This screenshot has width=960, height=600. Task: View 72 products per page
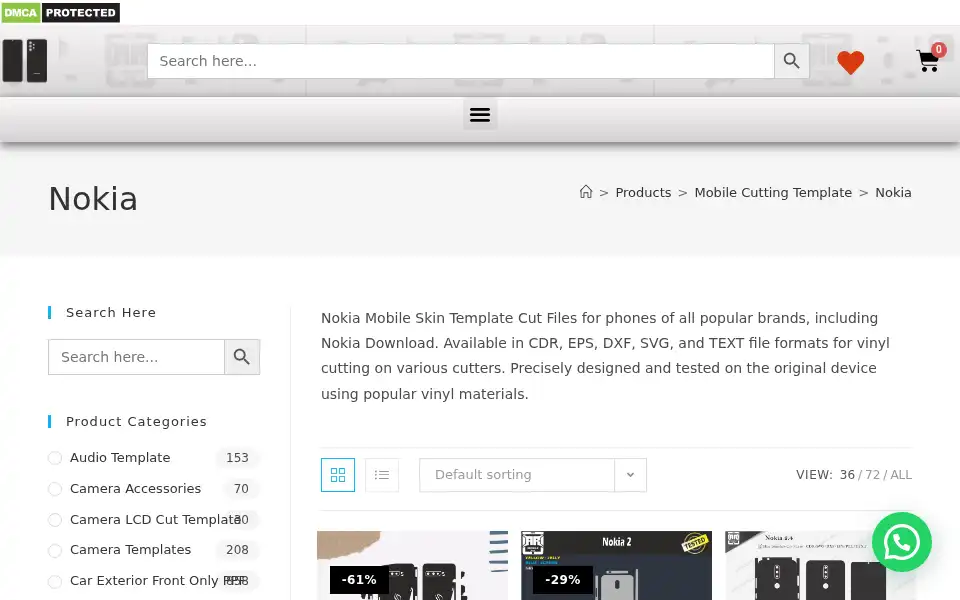872,475
